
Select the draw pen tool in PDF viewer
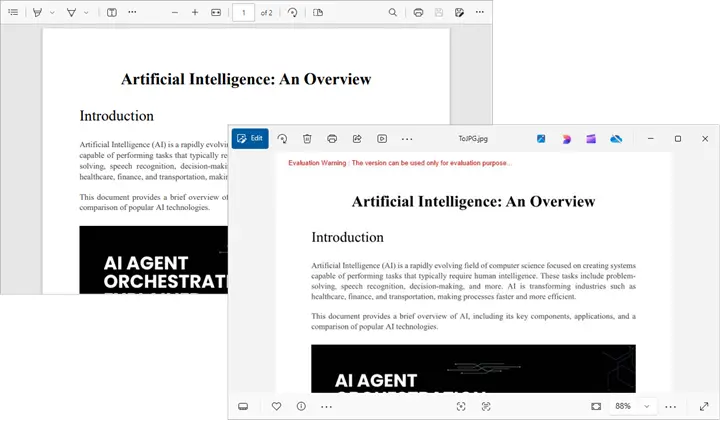(x=71, y=12)
